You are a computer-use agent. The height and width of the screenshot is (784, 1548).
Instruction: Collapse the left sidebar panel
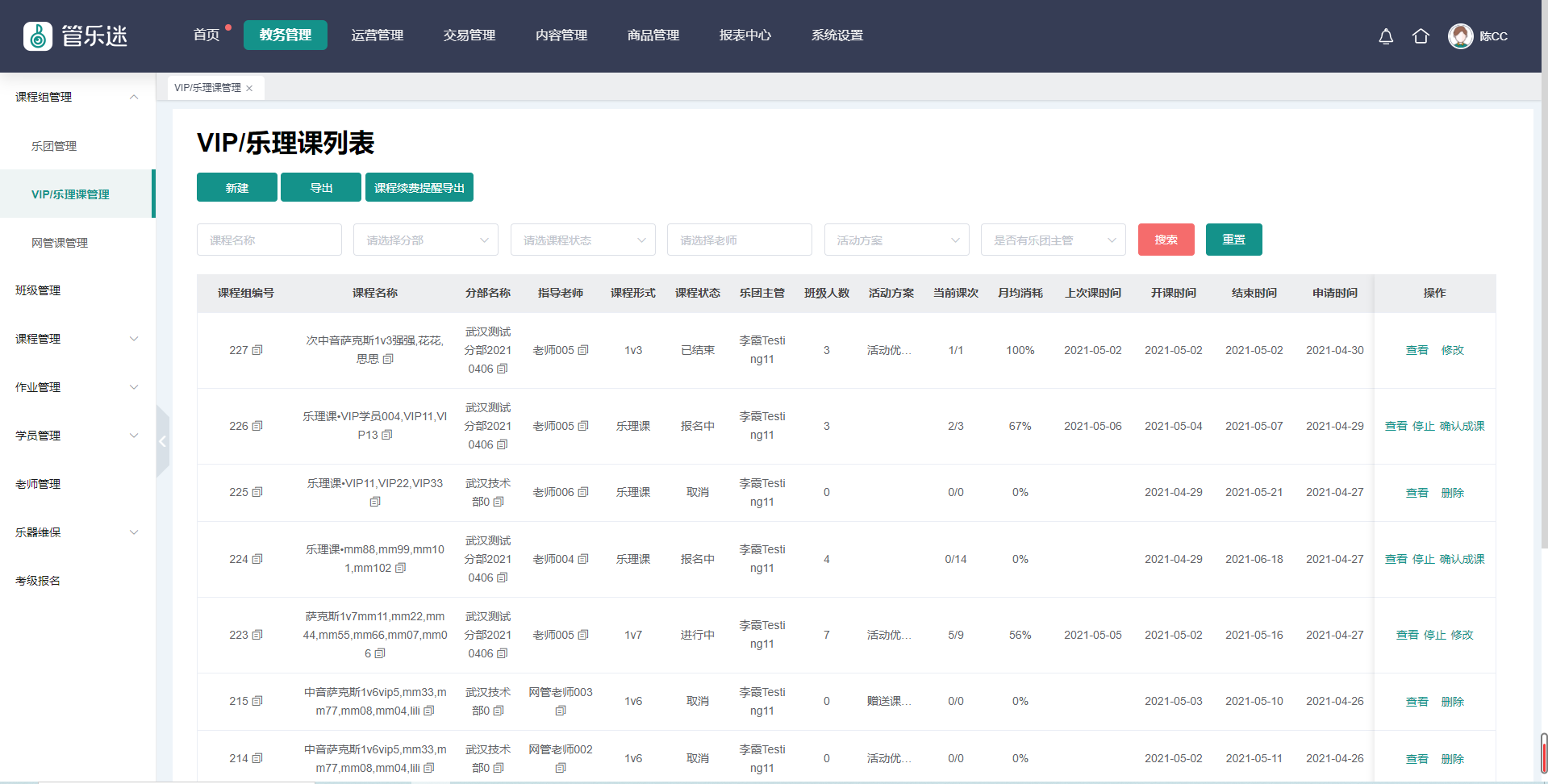[162, 441]
